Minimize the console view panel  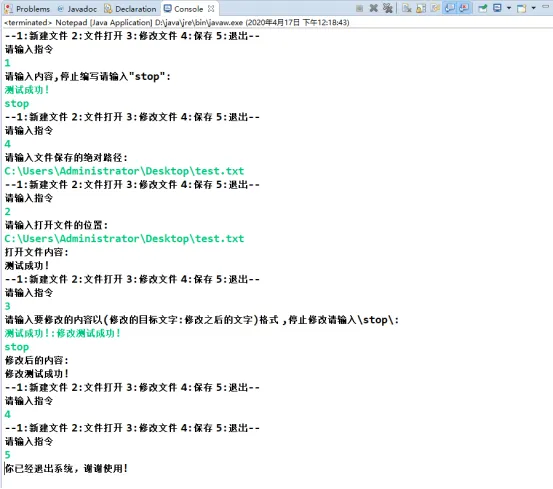546,7
